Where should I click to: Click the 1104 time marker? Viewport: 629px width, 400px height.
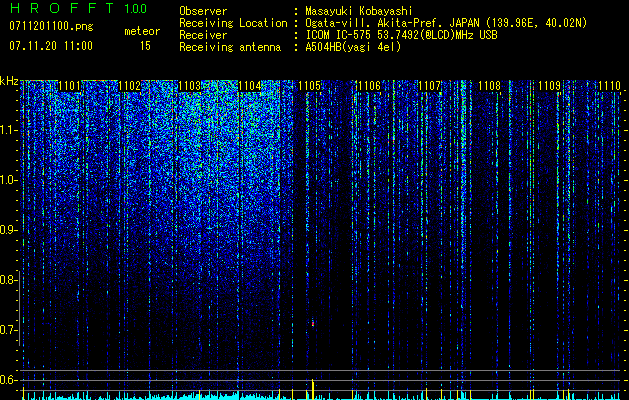click(x=250, y=86)
